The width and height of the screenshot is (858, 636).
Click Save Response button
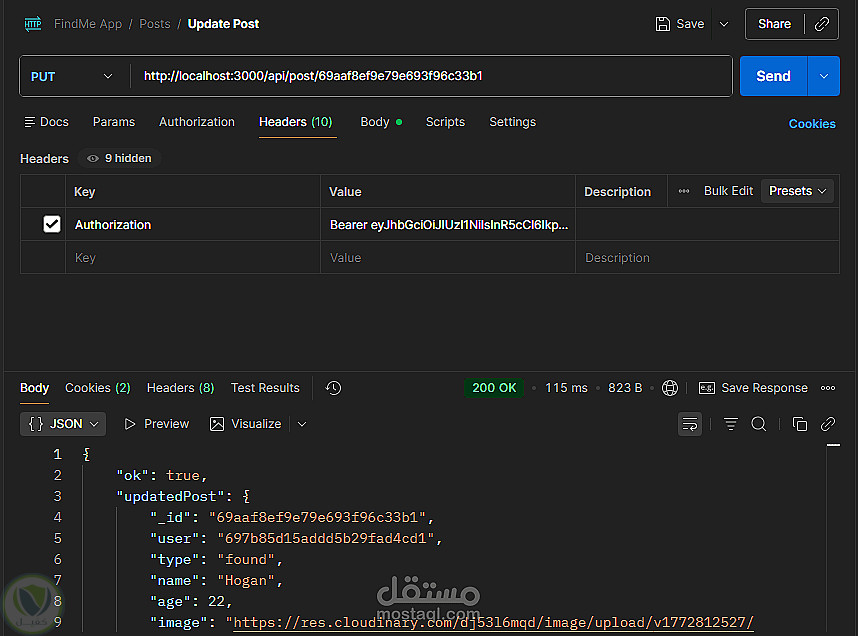point(753,388)
